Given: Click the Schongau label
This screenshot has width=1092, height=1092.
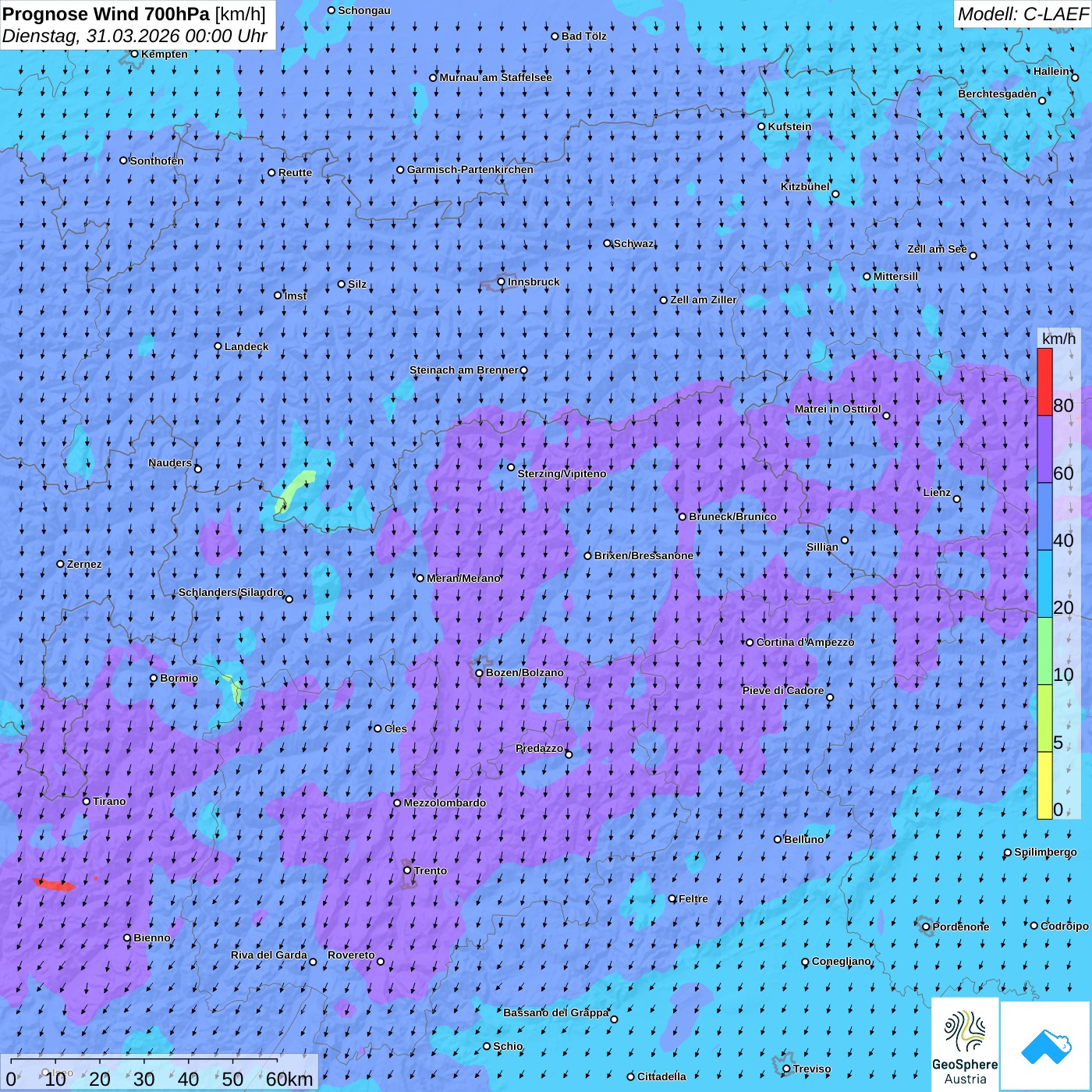Looking at the screenshot, I should [x=364, y=10].
